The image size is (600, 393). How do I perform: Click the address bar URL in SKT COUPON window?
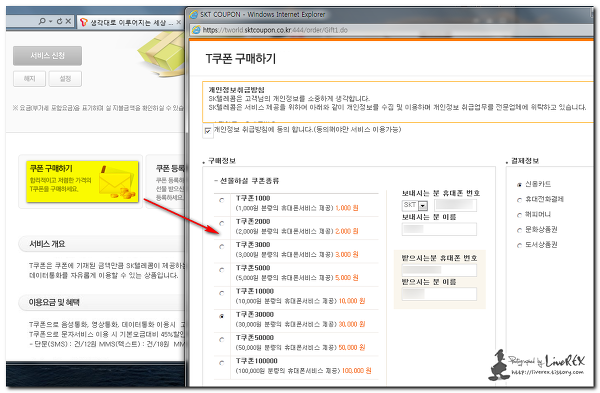(275, 30)
